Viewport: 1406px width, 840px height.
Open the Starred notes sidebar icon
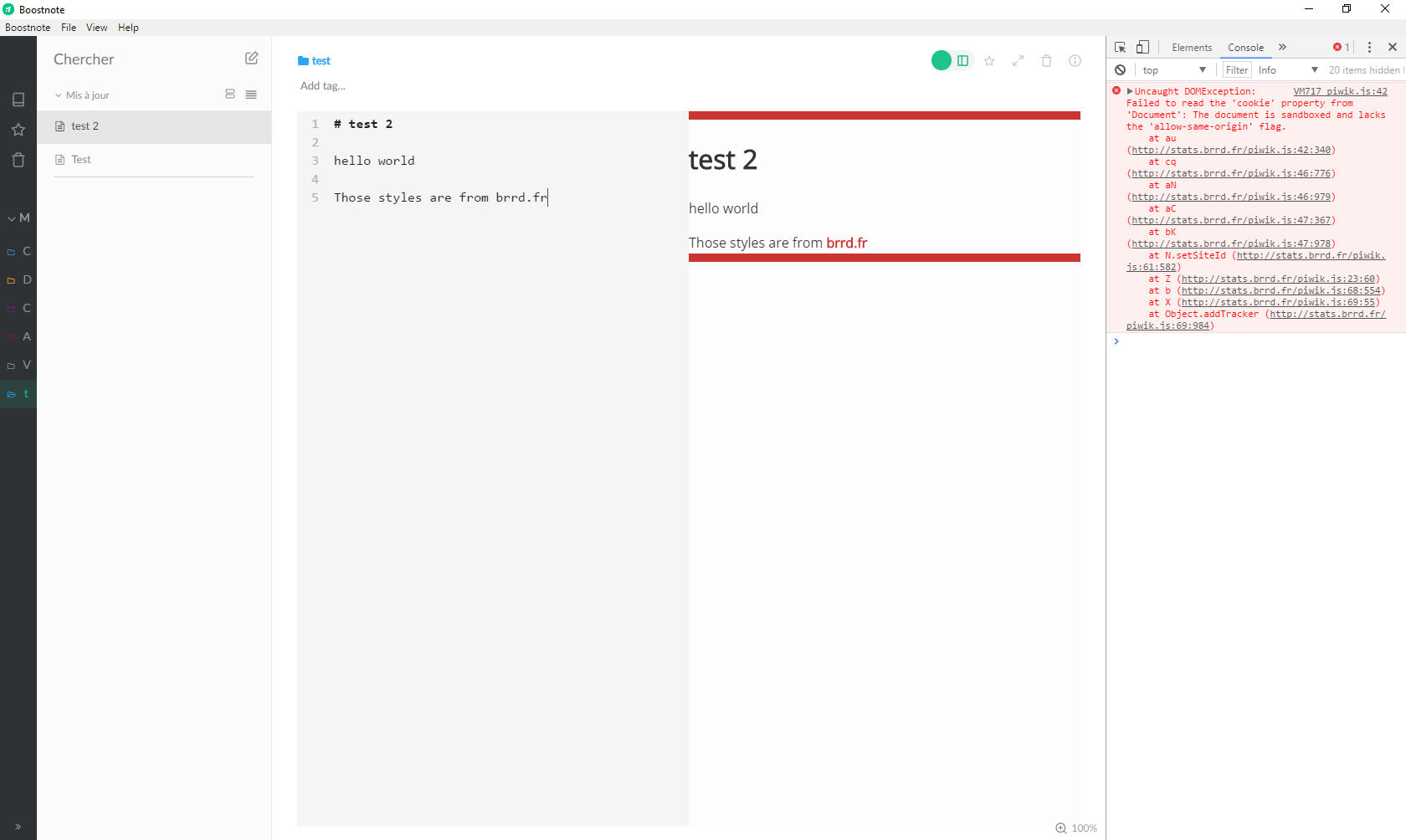pos(18,130)
